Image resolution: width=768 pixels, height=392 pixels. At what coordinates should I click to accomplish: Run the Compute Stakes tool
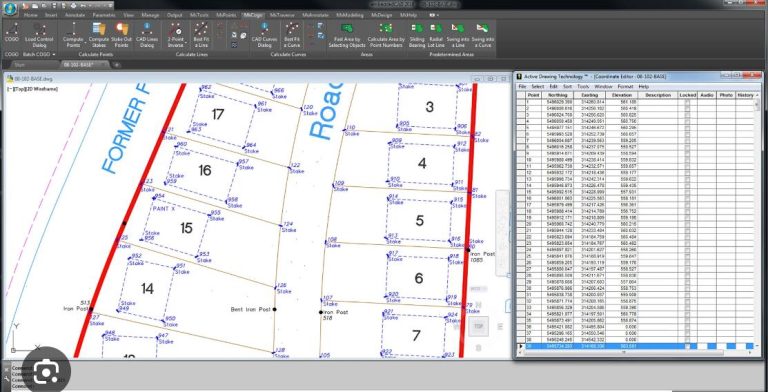click(98, 34)
